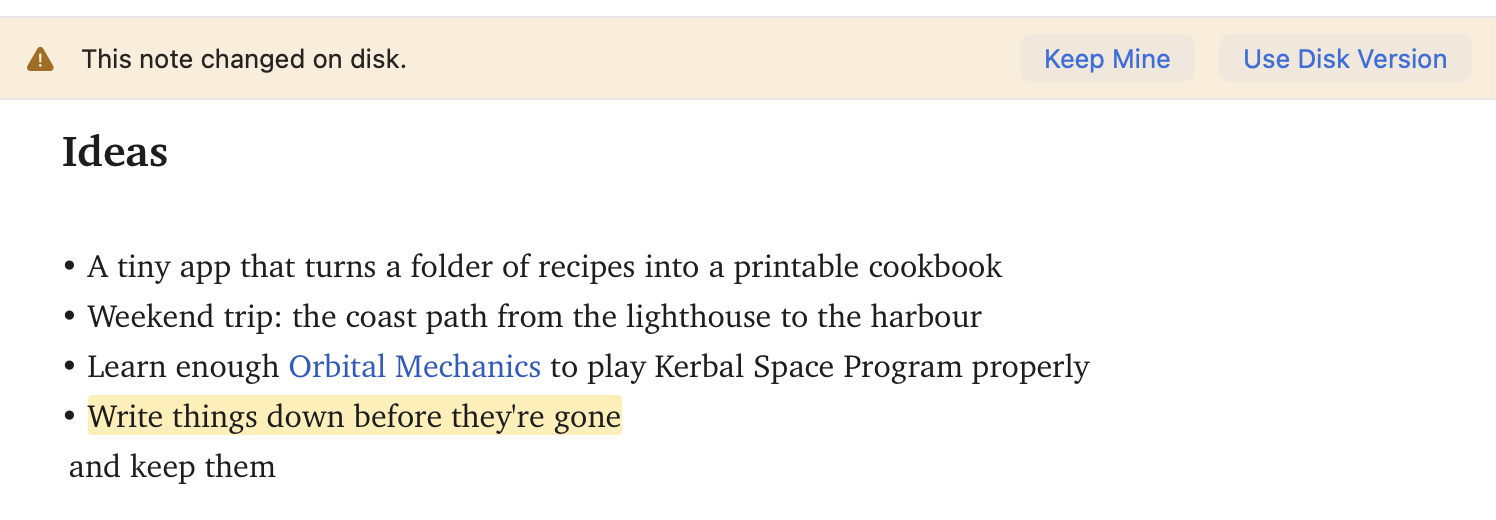This screenshot has height=520, width=1496.
Task: Click the bullet before 'Write things down'
Action: click(x=70, y=417)
